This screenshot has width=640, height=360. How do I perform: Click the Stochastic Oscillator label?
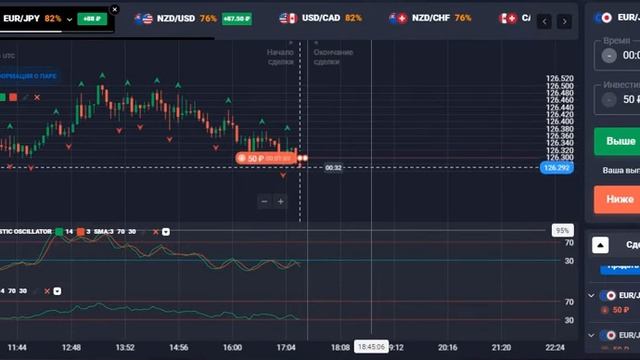26,231
